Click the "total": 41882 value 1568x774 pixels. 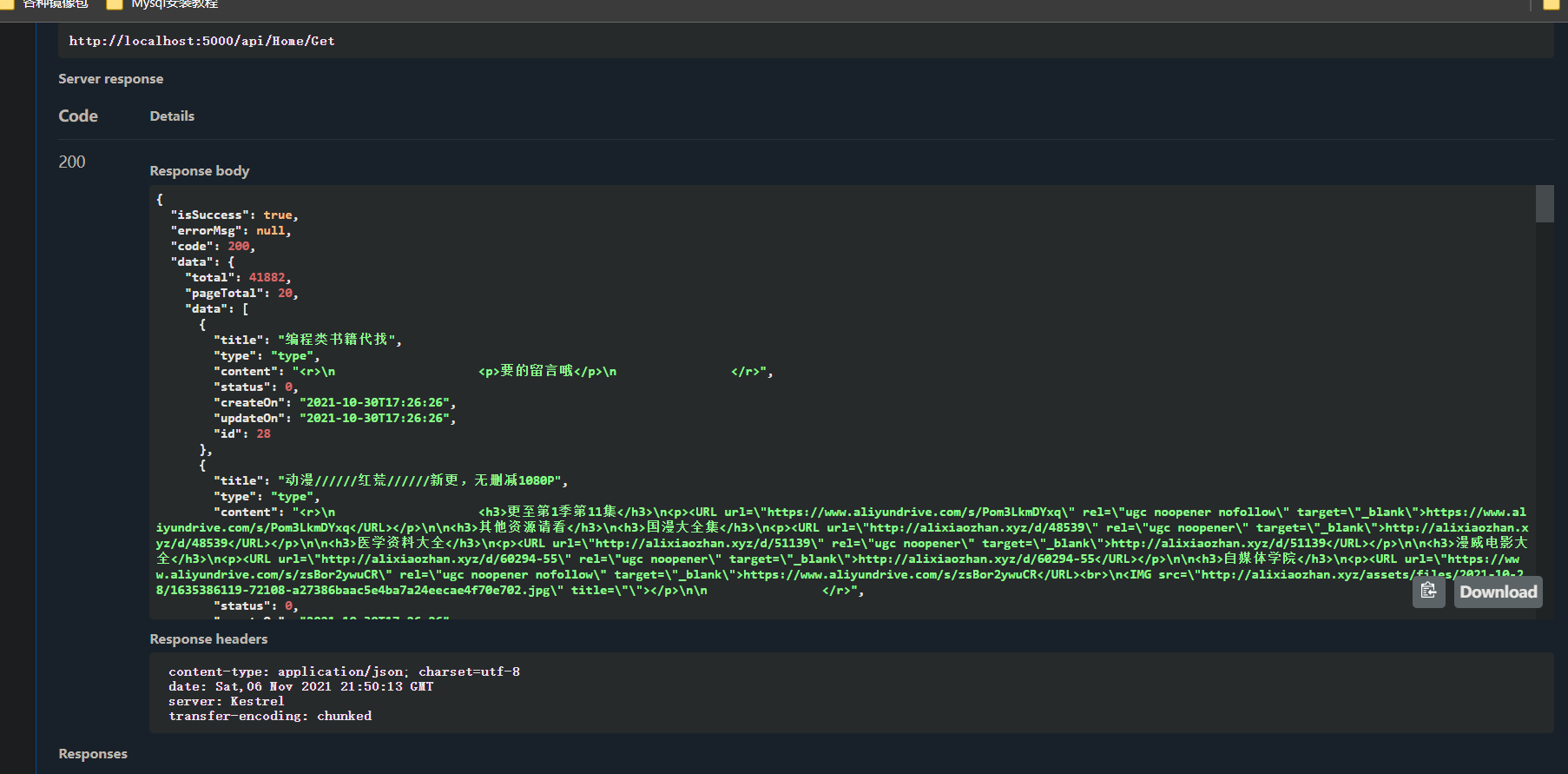[x=267, y=278]
